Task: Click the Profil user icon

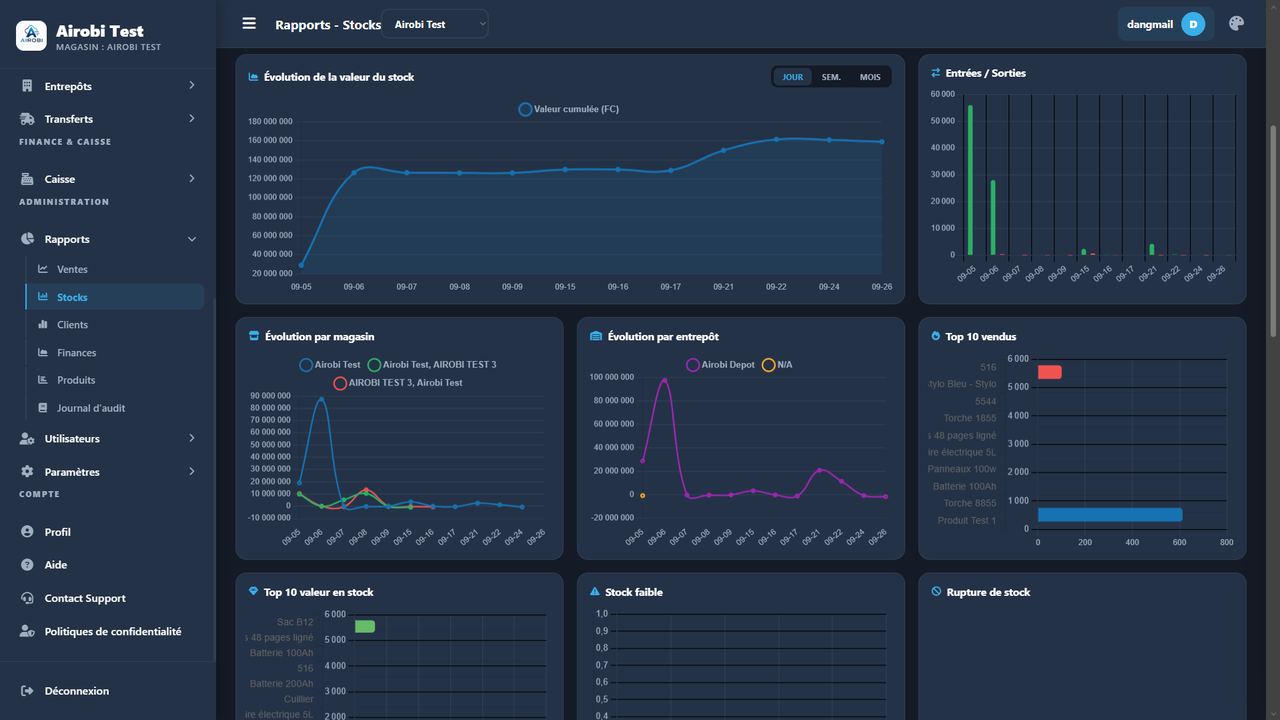Action: coord(27,532)
